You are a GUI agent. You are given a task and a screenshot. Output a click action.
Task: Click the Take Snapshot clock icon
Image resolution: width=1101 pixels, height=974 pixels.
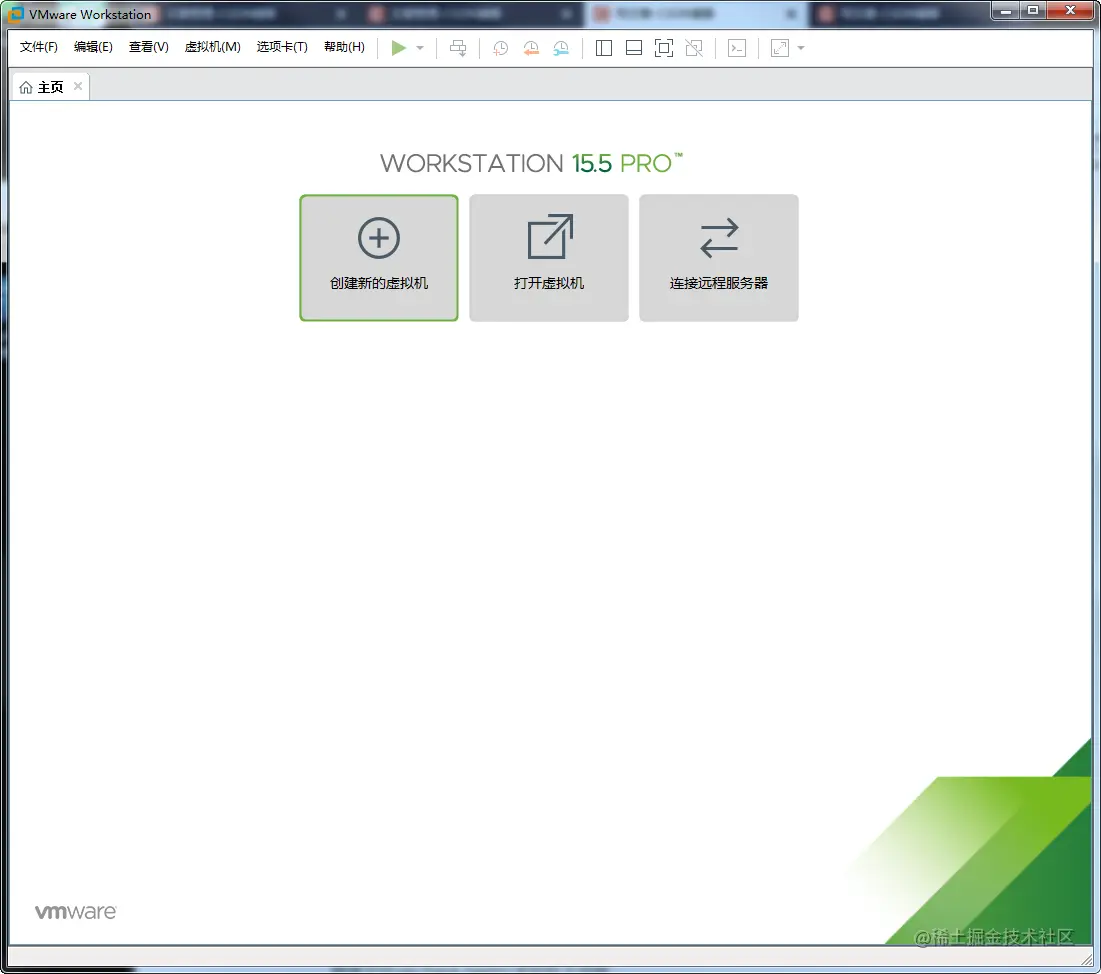pyautogui.click(x=500, y=48)
